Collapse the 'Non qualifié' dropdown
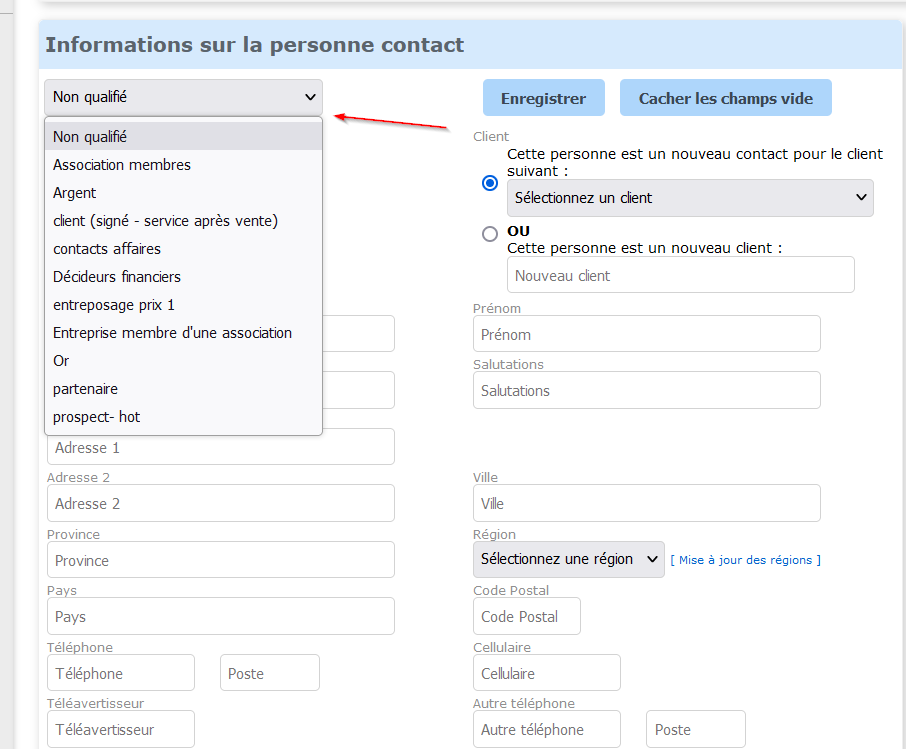 point(183,97)
